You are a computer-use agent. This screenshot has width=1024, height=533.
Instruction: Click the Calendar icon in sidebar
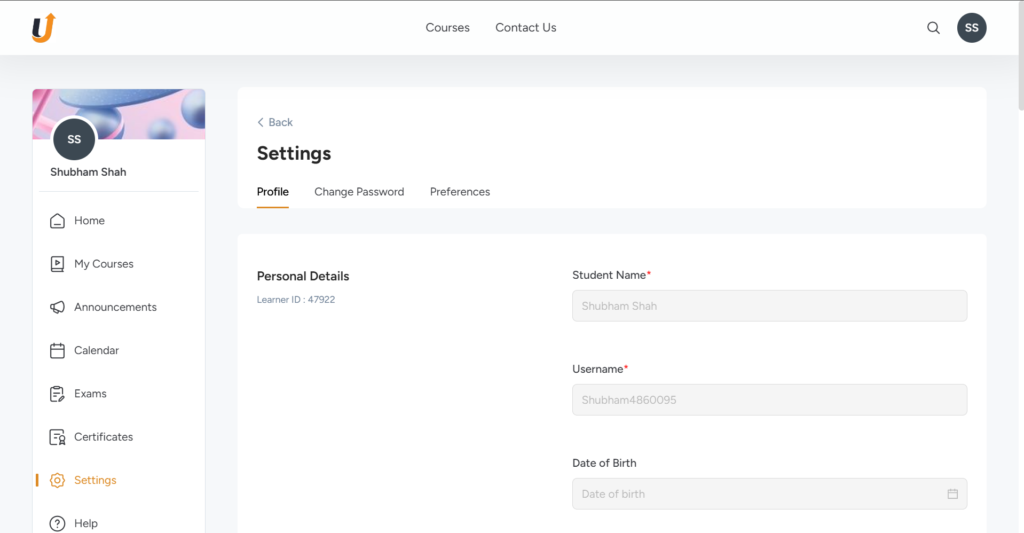point(57,351)
